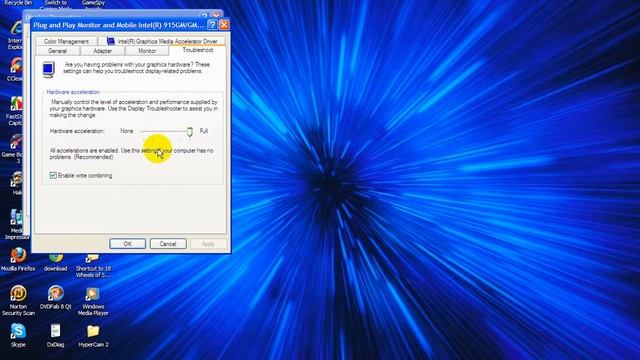
Task: Click the 'Full' slider label
Action: (204, 131)
